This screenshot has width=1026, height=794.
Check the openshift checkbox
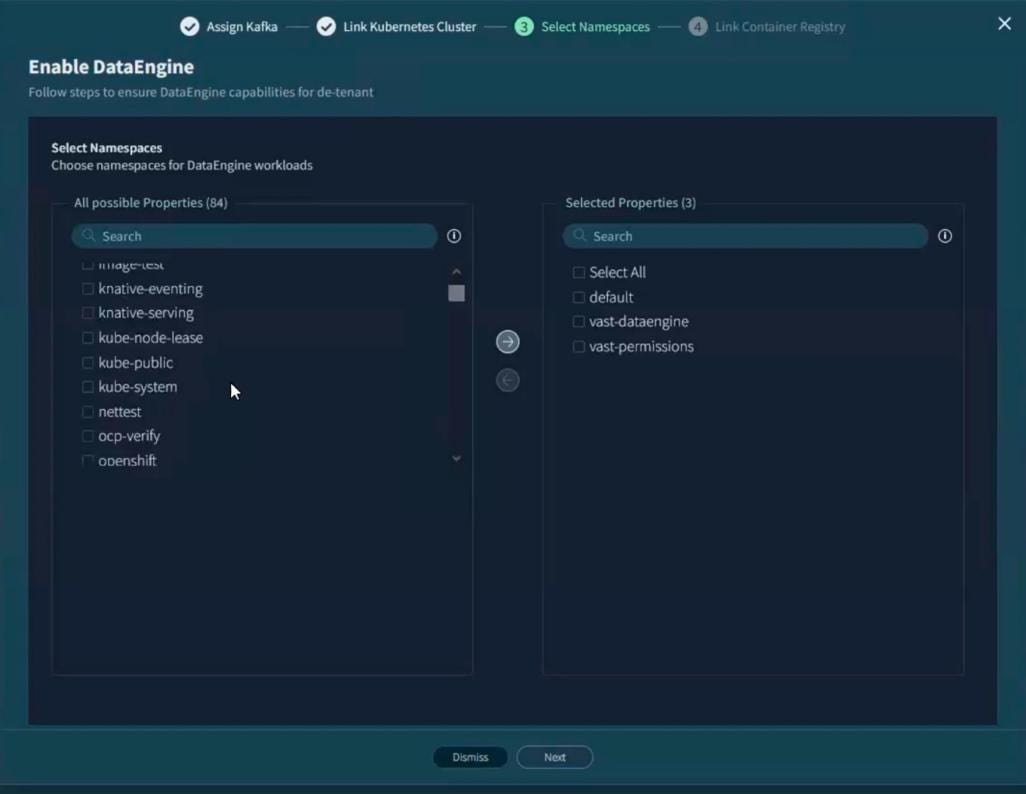pyautogui.click(x=88, y=460)
